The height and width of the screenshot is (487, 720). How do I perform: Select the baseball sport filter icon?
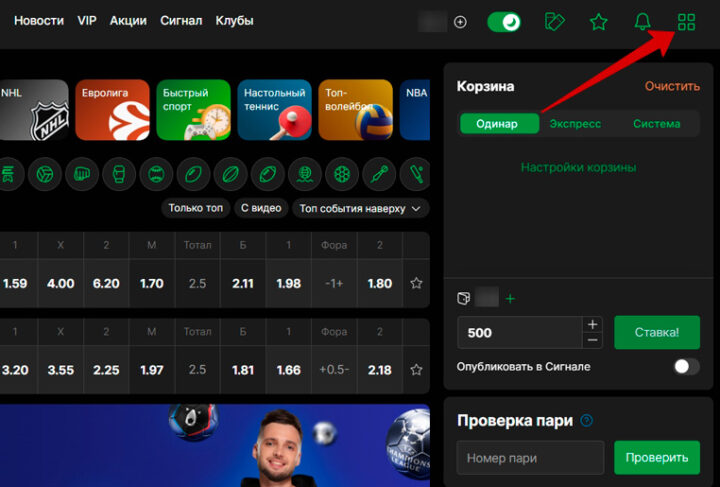[155, 174]
